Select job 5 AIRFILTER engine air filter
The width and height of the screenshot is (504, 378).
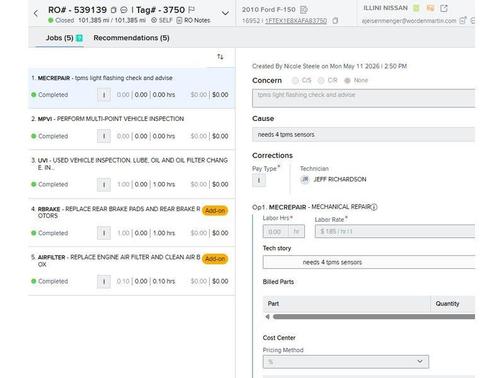click(x=131, y=271)
